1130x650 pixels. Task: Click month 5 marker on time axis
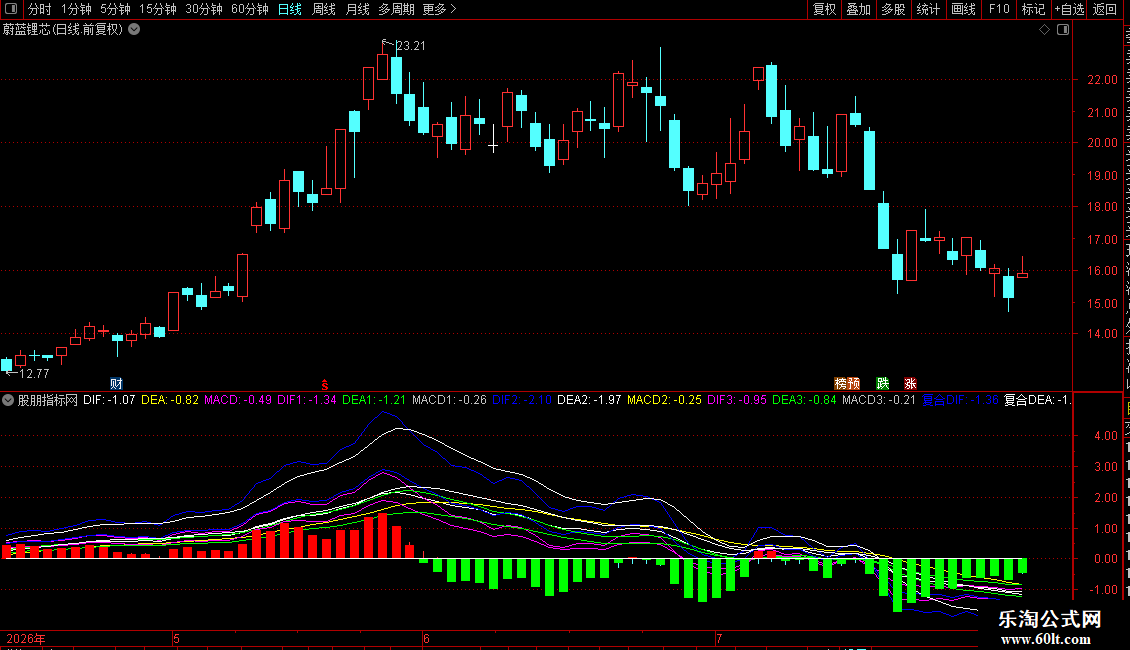pyautogui.click(x=177, y=638)
